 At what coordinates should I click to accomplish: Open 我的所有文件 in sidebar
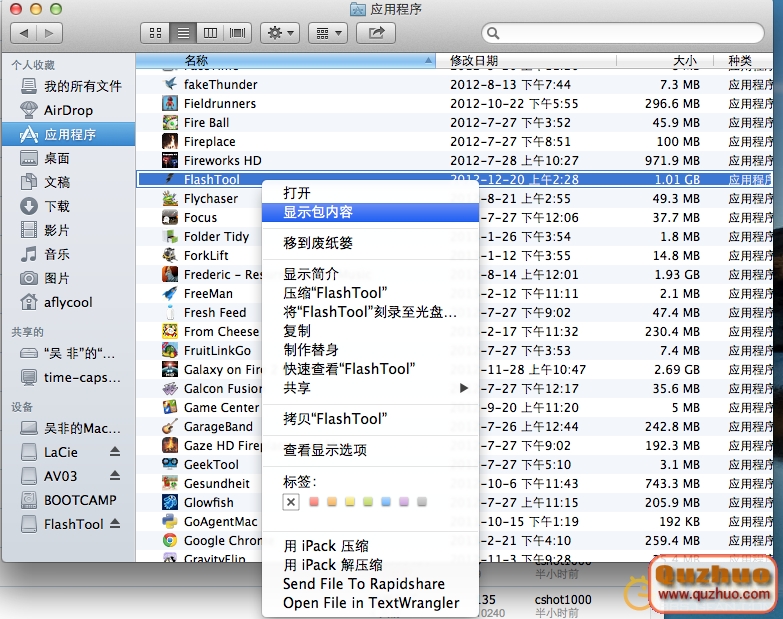(x=68, y=86)
